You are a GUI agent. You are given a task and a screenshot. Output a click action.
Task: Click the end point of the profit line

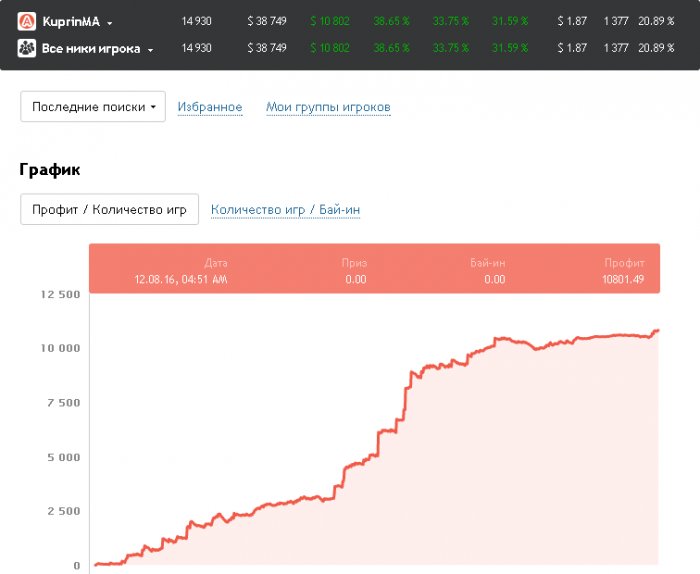(x=658, y=330)
